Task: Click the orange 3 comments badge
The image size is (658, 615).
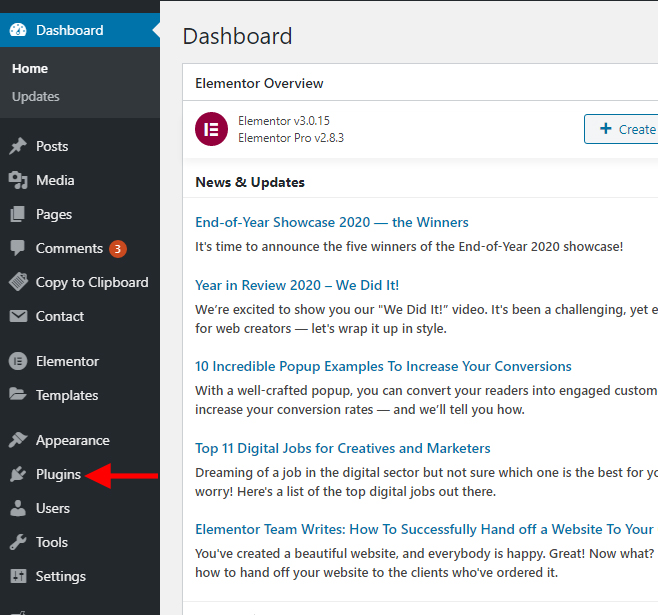Action: 118,249
